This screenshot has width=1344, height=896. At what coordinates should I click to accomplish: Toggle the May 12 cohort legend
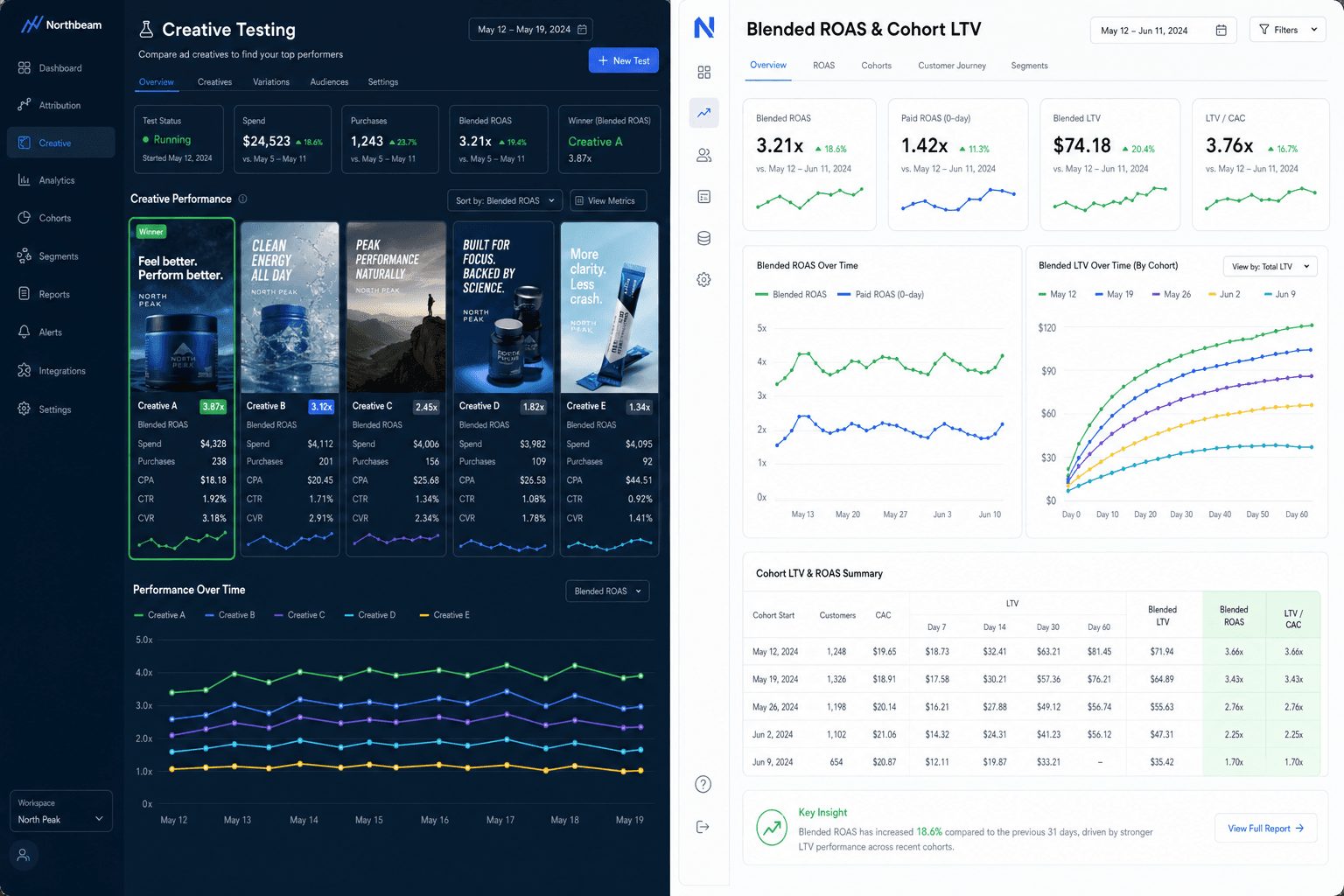click(1057, 295)
